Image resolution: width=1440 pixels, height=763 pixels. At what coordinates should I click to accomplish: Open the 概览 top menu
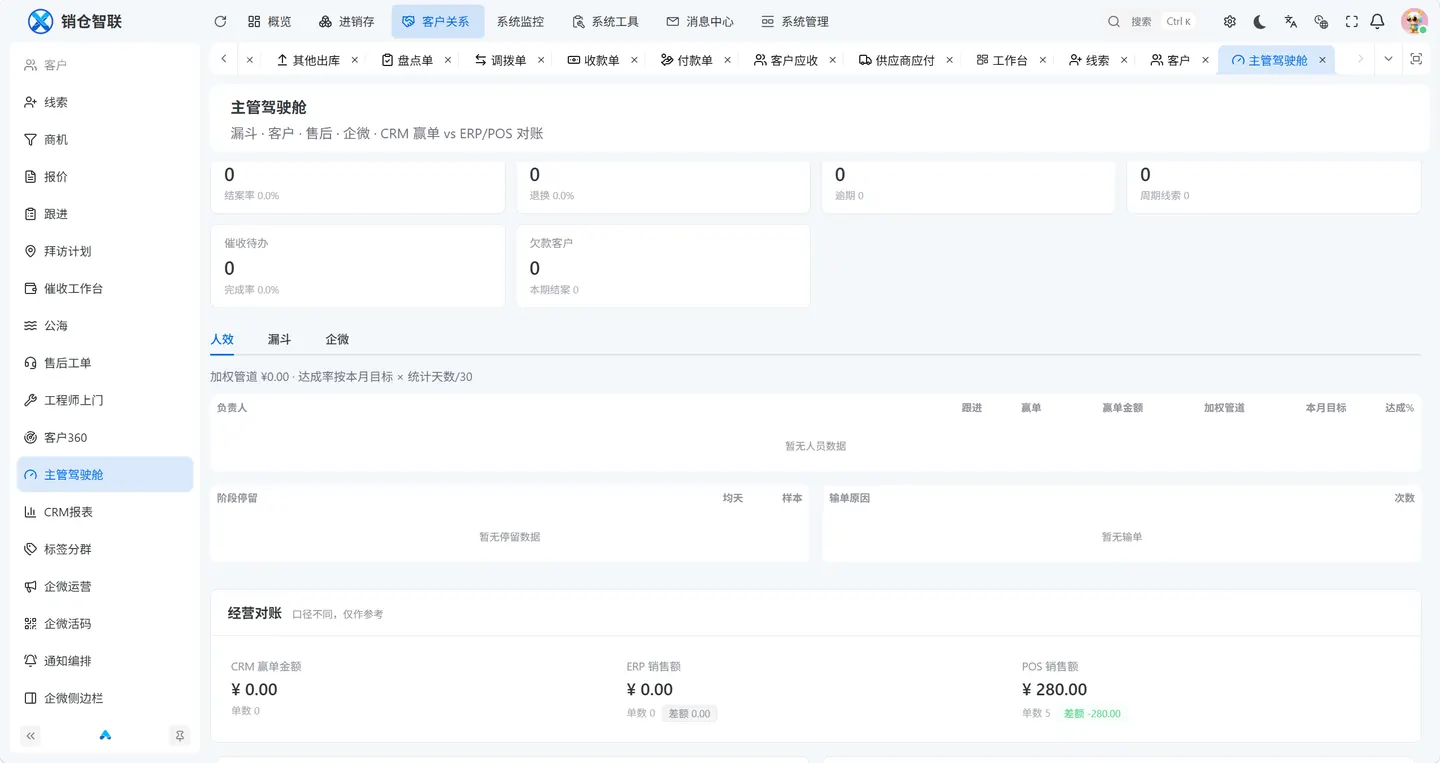270,21
